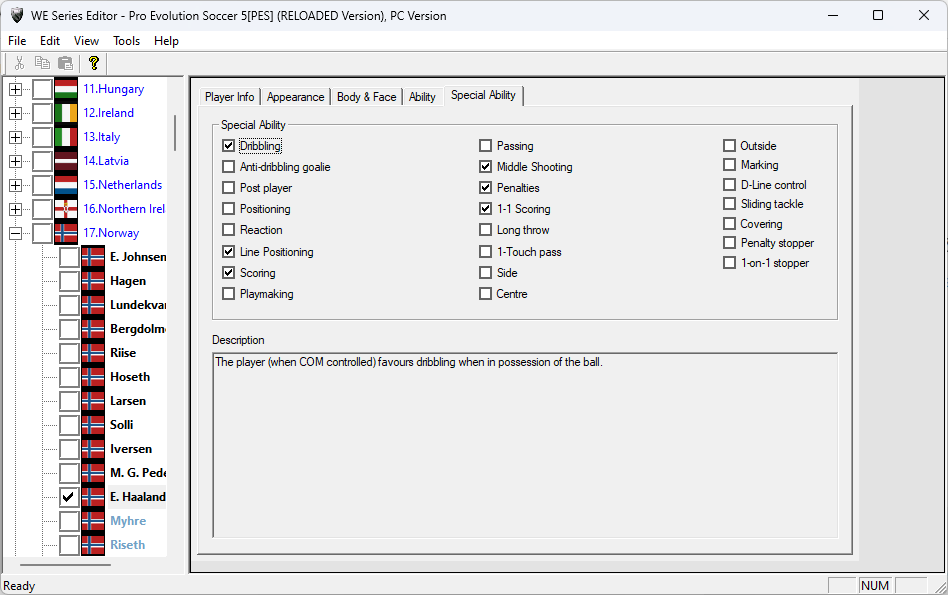Enable the 1-on-1 stopper checkbox

pos(730,263)
